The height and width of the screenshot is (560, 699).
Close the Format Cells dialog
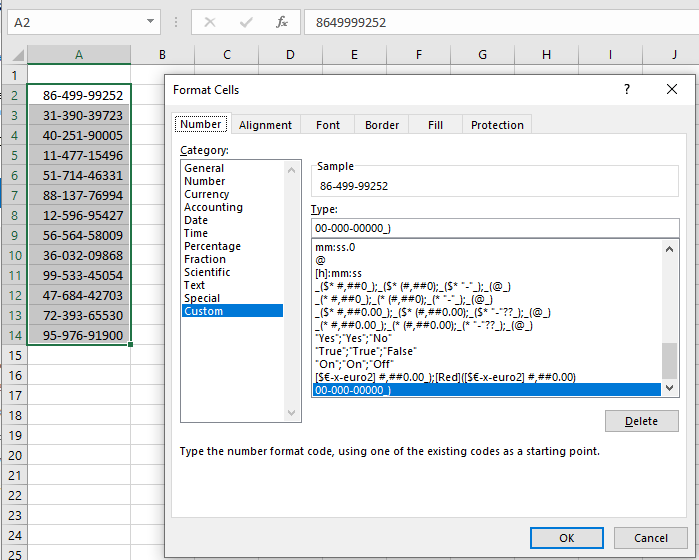672,89
